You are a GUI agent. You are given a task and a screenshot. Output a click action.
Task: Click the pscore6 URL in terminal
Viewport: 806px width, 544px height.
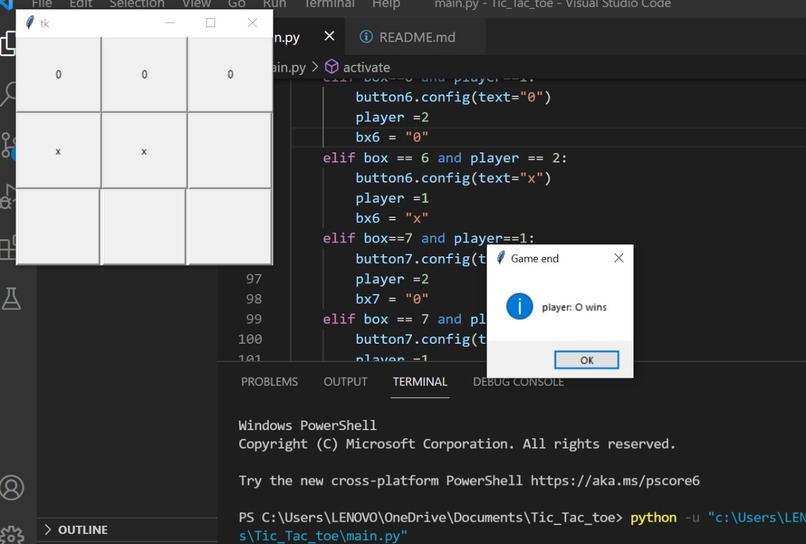coord(615,481)
